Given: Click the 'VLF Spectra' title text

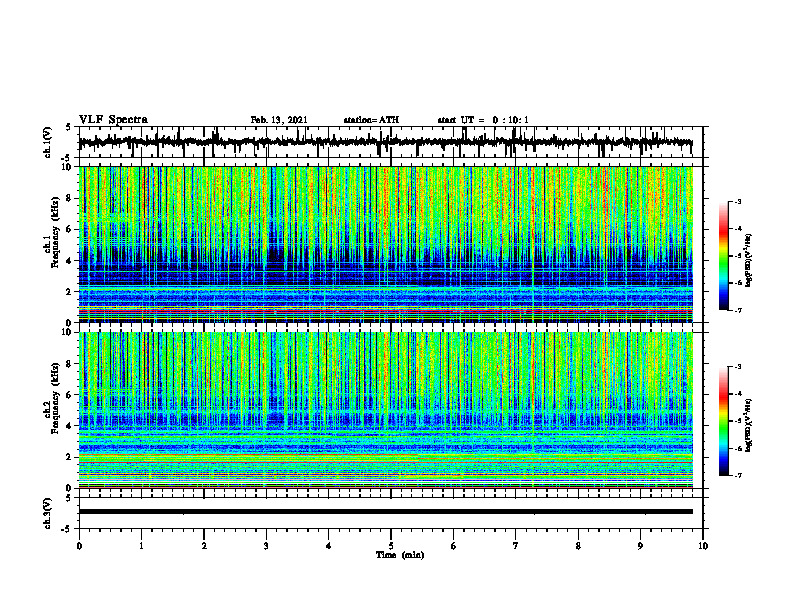Looking at the screenshot, I should (113, 120).
